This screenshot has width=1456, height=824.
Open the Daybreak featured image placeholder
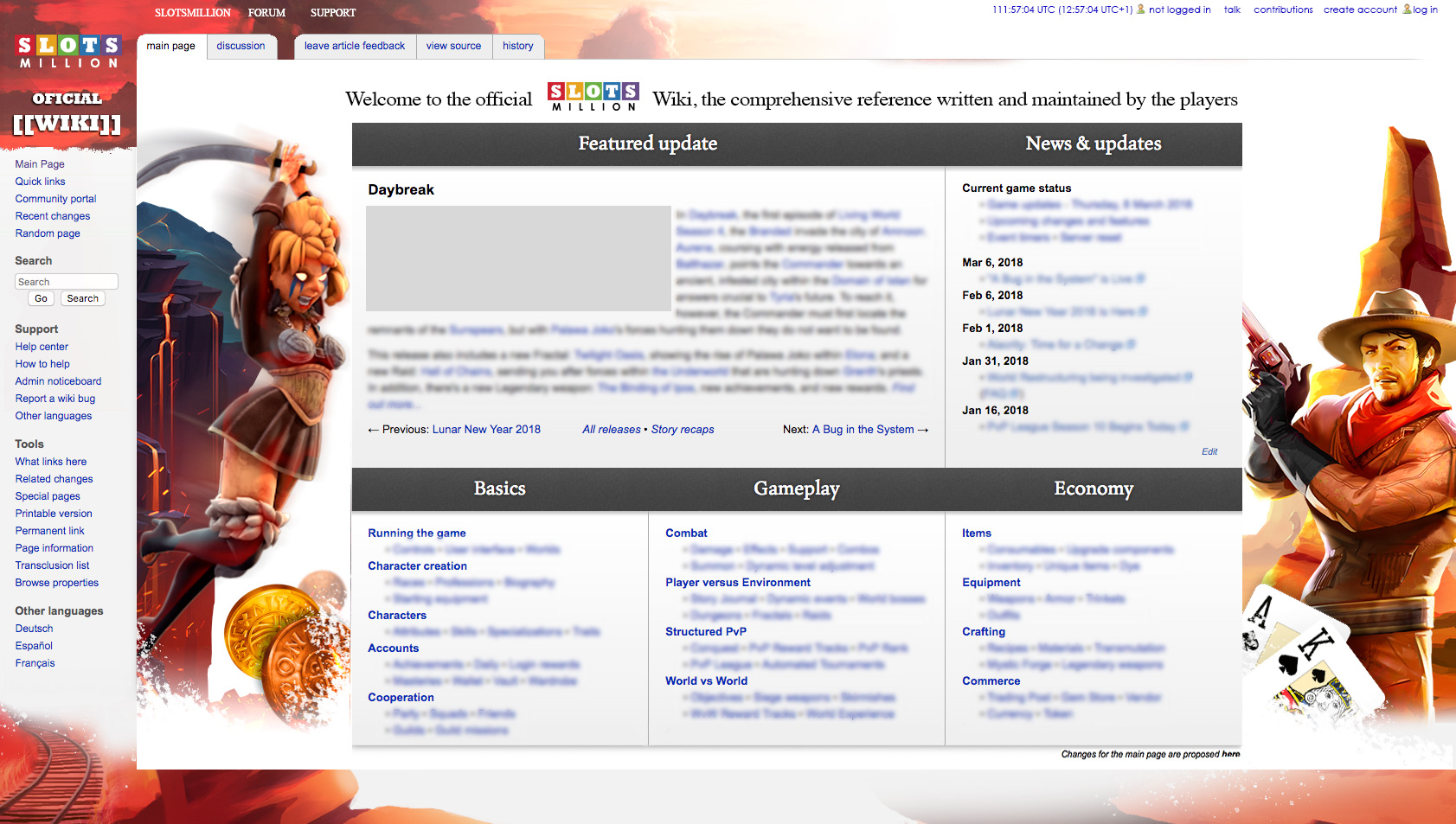(x=518, y=258)
